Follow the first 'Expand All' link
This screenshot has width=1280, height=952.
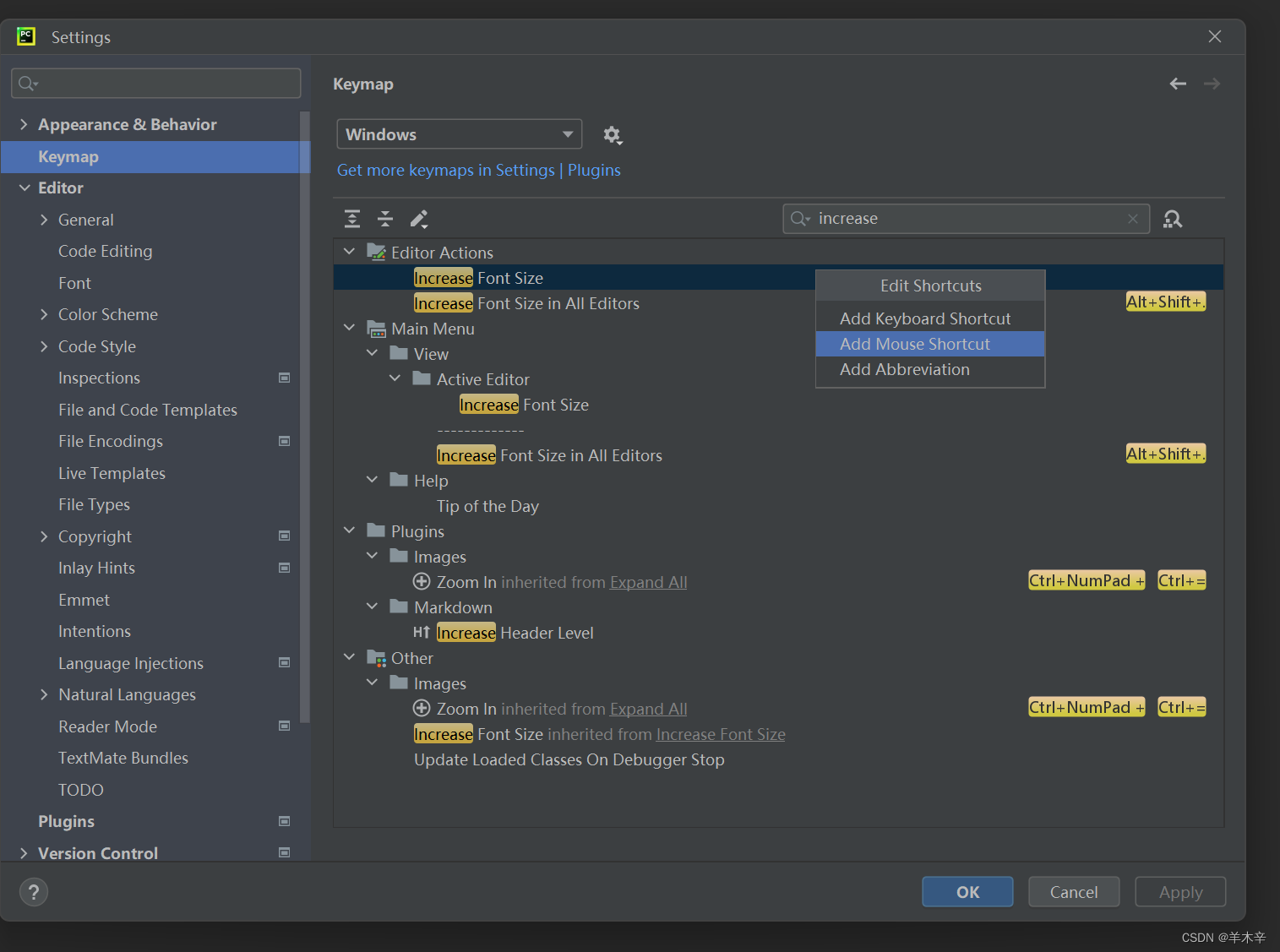[648, 582]
